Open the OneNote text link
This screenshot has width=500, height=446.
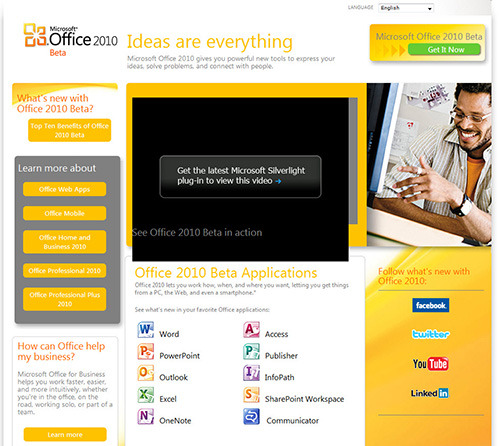(175, 421)
